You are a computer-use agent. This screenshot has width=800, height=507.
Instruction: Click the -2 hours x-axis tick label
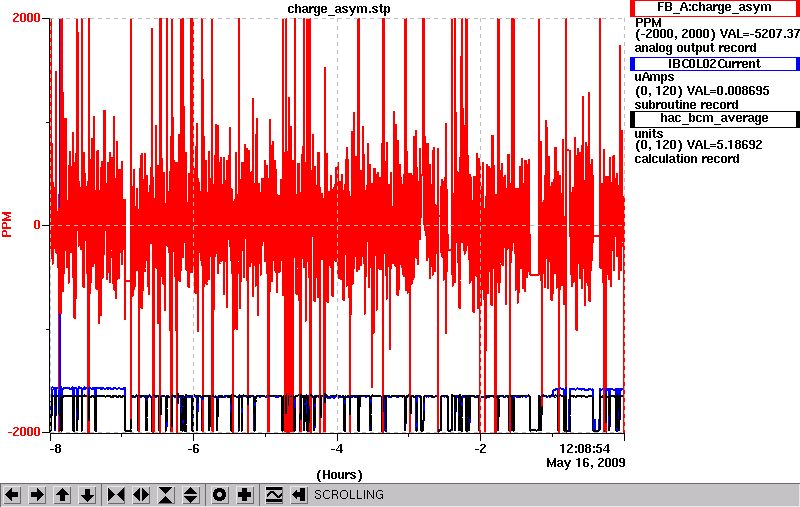click(x=480, y=449)
